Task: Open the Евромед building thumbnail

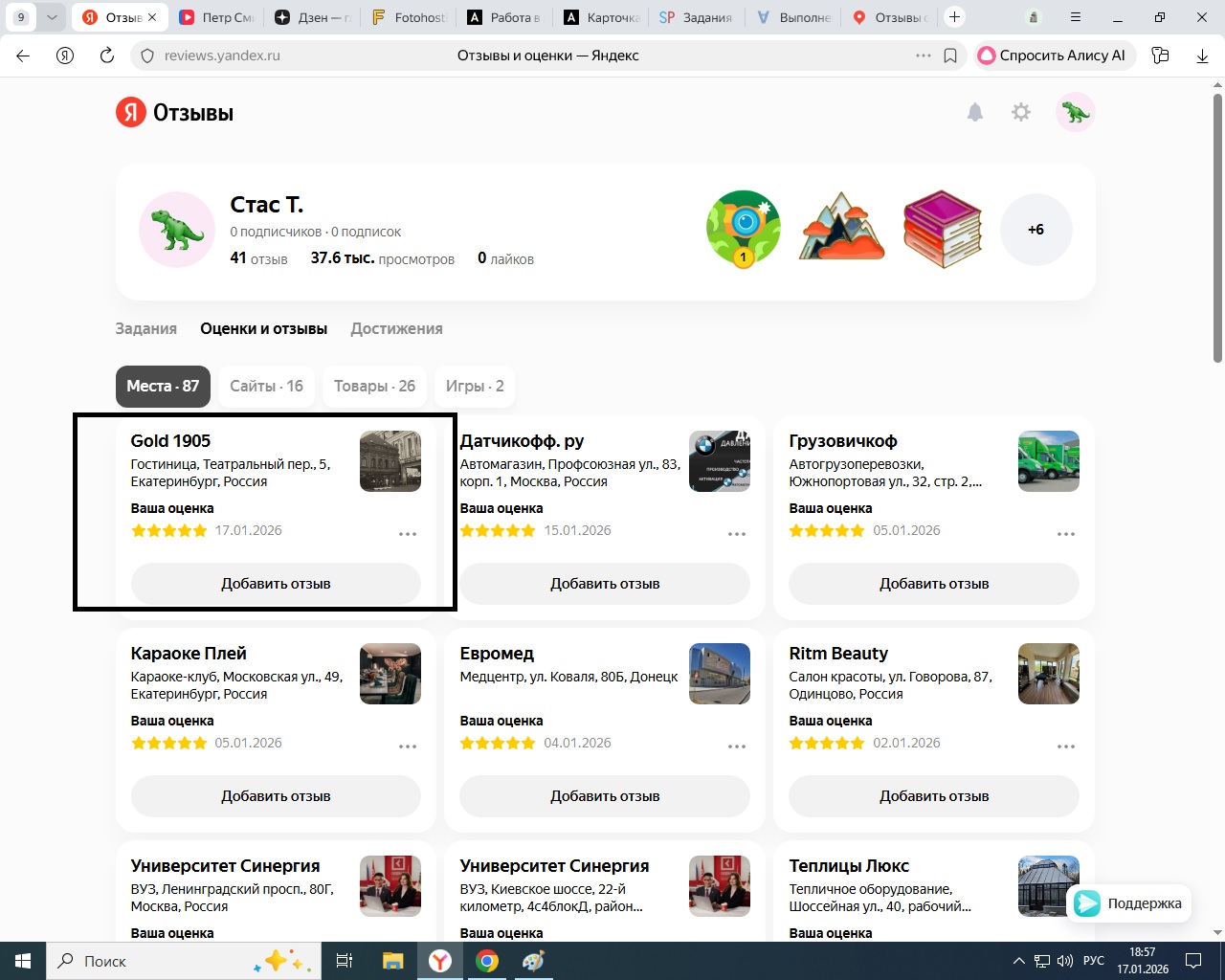Action: 720,674
